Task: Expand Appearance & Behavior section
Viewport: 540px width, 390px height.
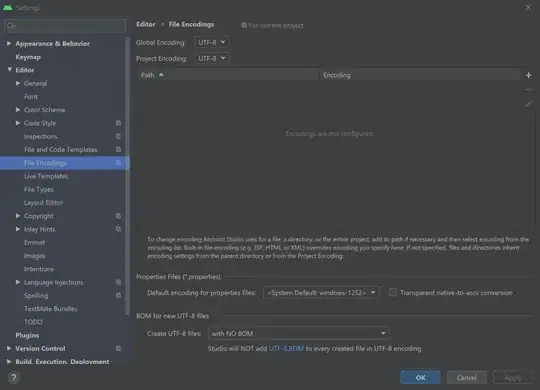Action: (x=9, y=43)
